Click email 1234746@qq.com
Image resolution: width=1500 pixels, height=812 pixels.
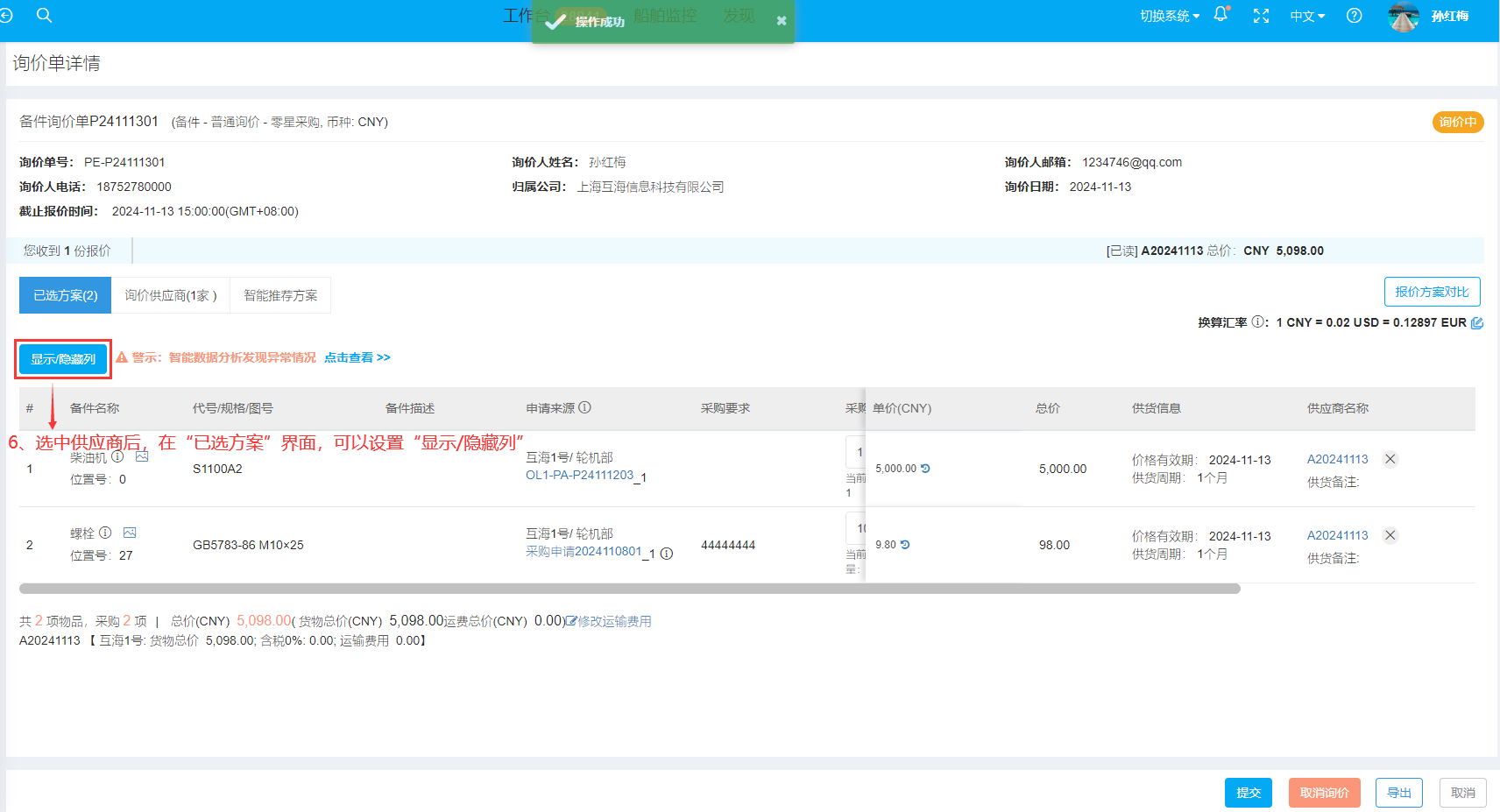tap(1132, 162)
